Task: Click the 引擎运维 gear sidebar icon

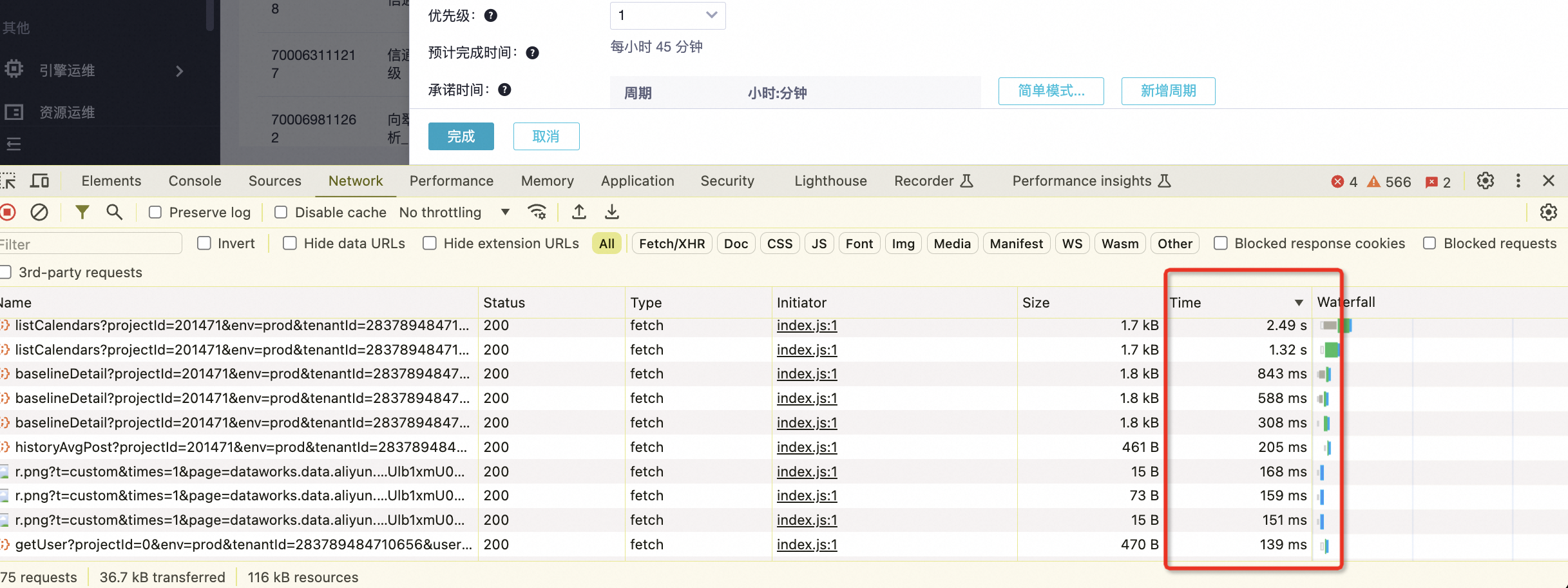Action: pos(14,69)
